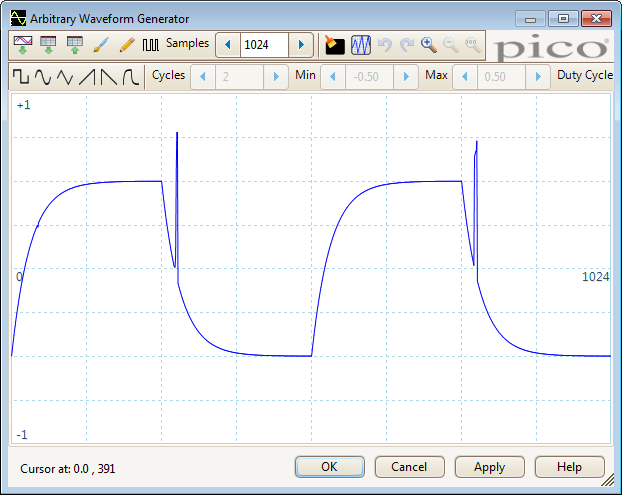Insert a ramp down waveform
The height and width of the screenshot is (495, 622).
(x=109, y=76)
